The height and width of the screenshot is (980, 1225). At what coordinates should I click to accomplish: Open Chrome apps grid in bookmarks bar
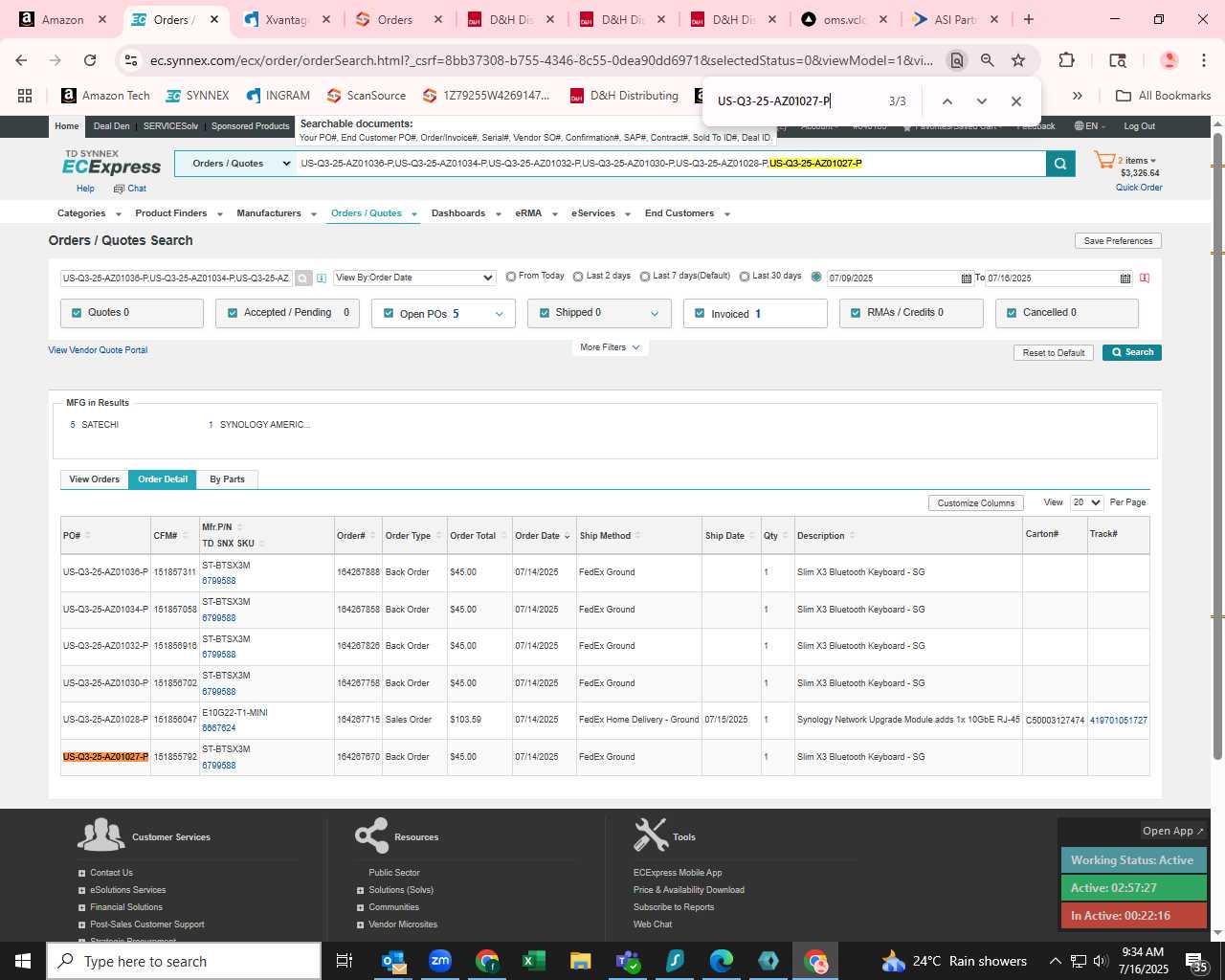click(x=25, y=96)
